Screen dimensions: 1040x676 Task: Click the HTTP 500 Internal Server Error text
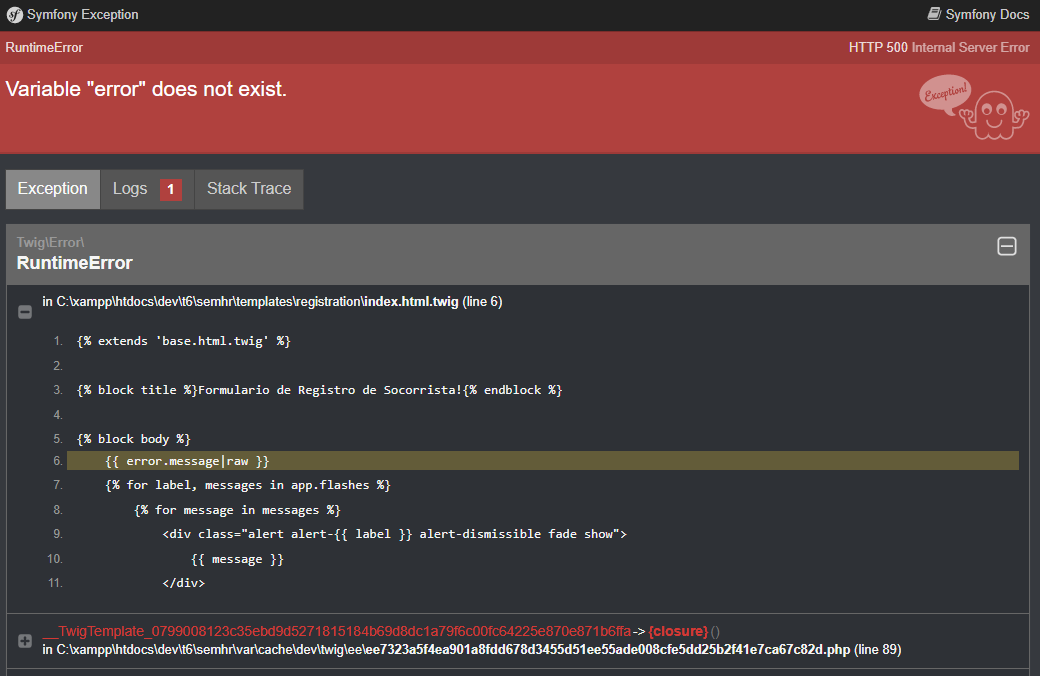[939, 48]
